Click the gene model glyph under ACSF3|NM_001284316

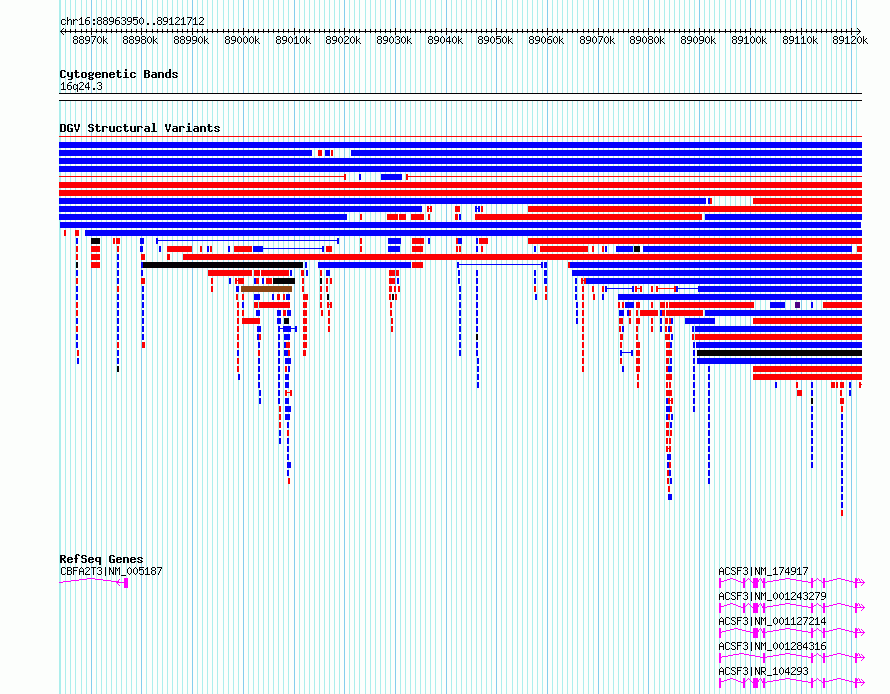click(792, 657)
